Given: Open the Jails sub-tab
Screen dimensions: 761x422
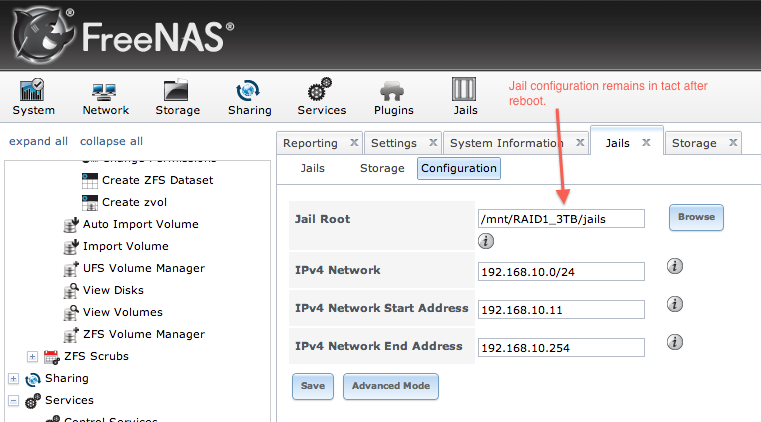Looking at the screenshot, I should point(313,168).
